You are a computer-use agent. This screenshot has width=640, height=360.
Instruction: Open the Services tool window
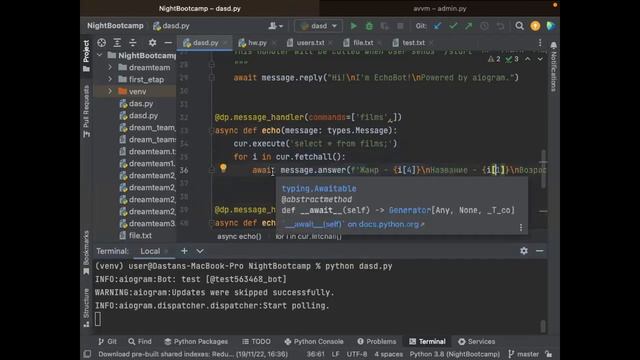point(476,341)
